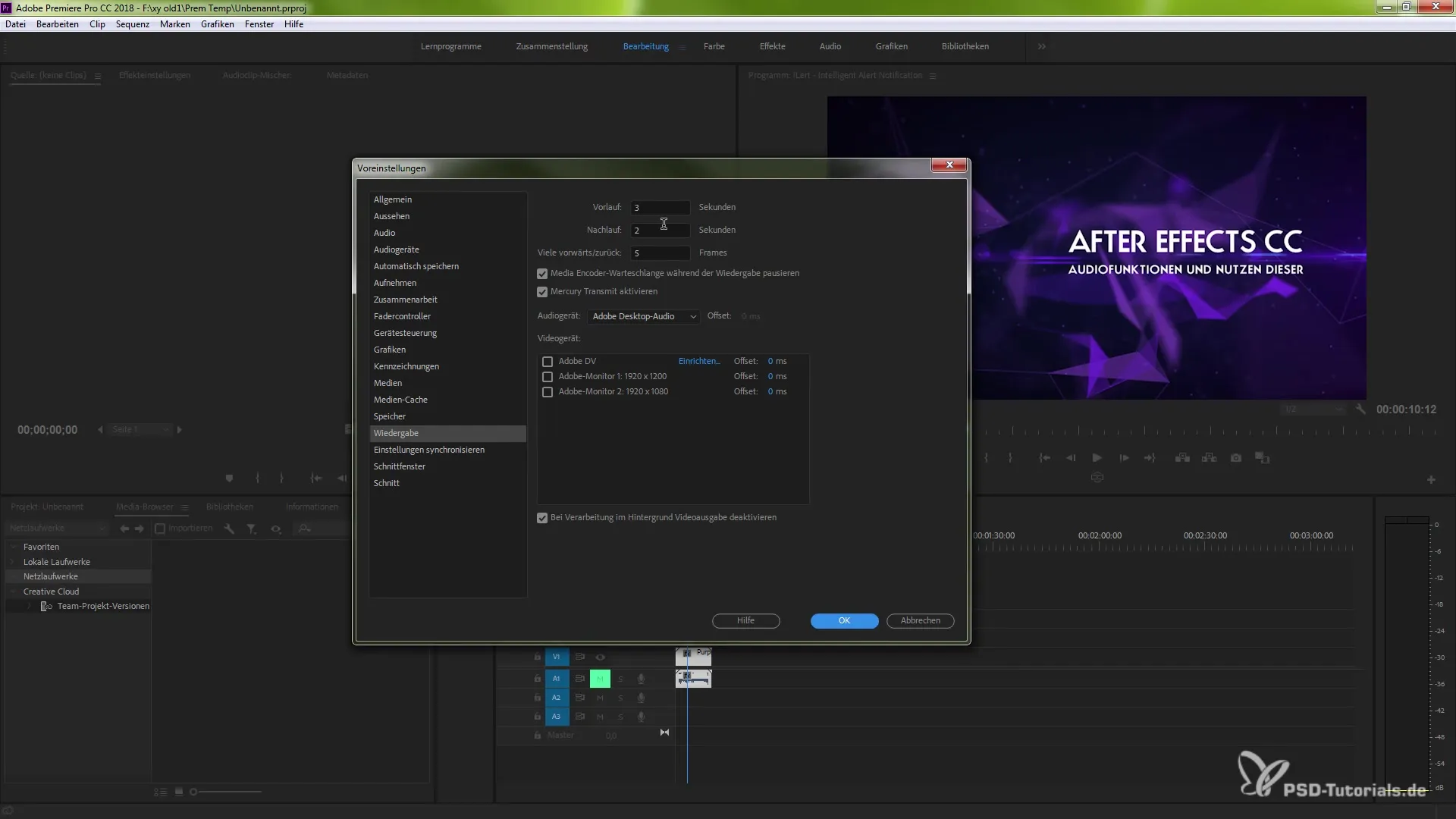Click the filter icon in Media Browser

[251, 529]
